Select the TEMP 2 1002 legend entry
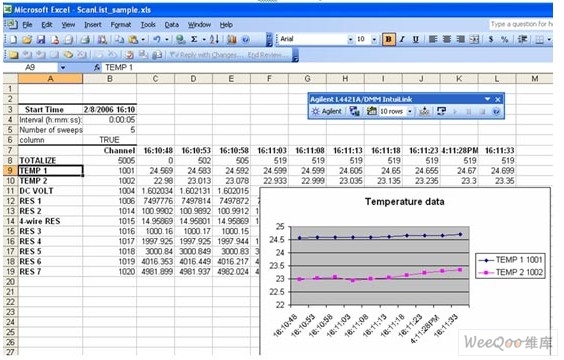This screenshot has width=564, height=360. pos(510,273)
